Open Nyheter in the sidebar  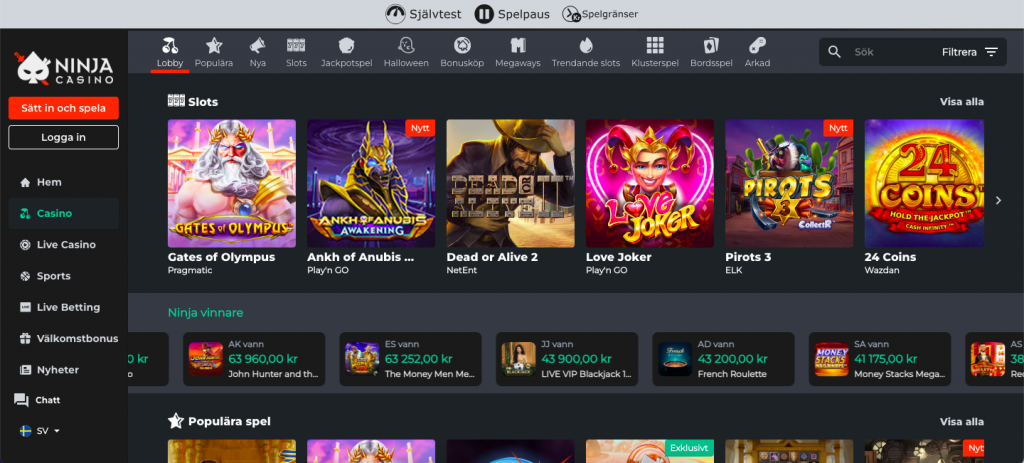tap(63, 370)
